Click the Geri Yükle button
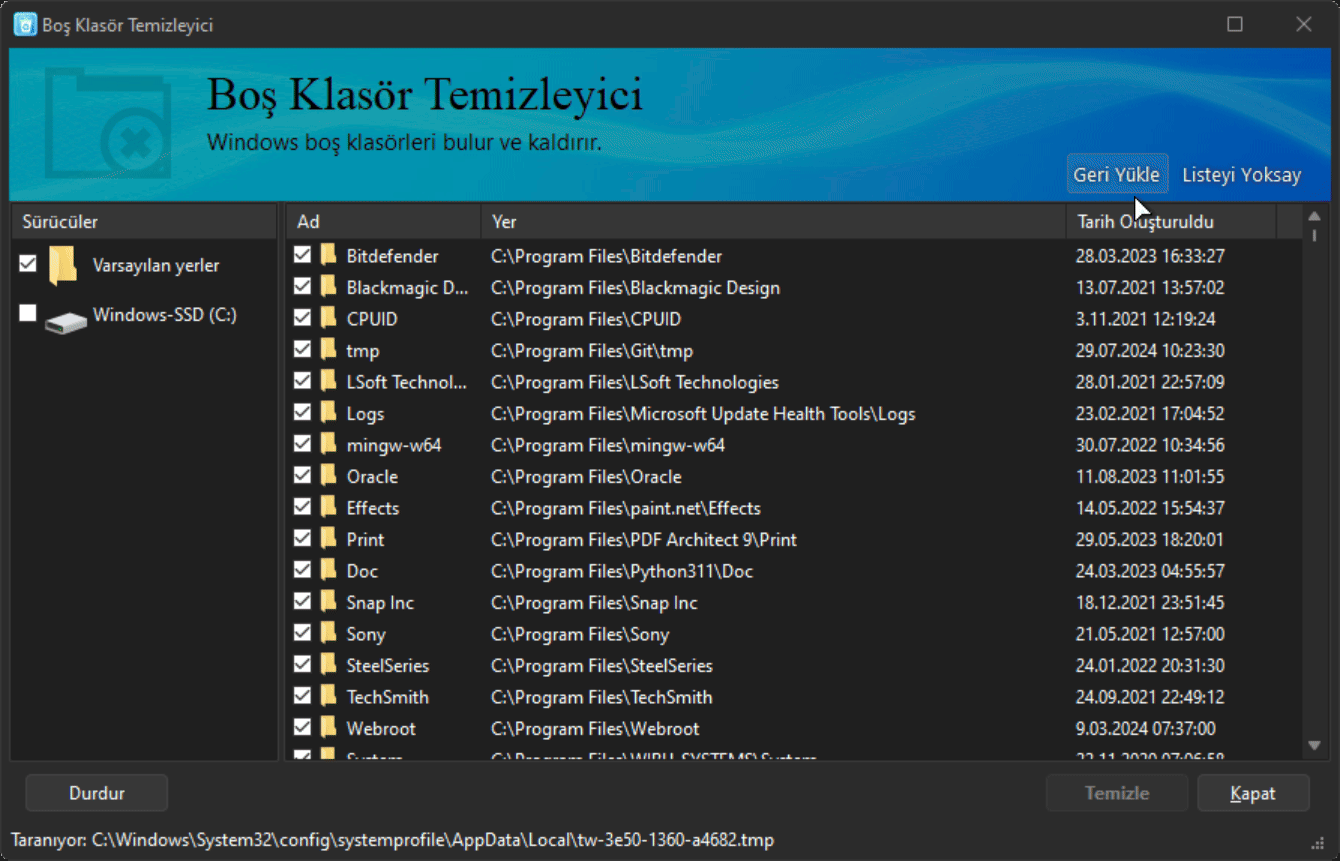Screen dimensions: 1340x861 pyautogui.click(x=1117, y=175)
